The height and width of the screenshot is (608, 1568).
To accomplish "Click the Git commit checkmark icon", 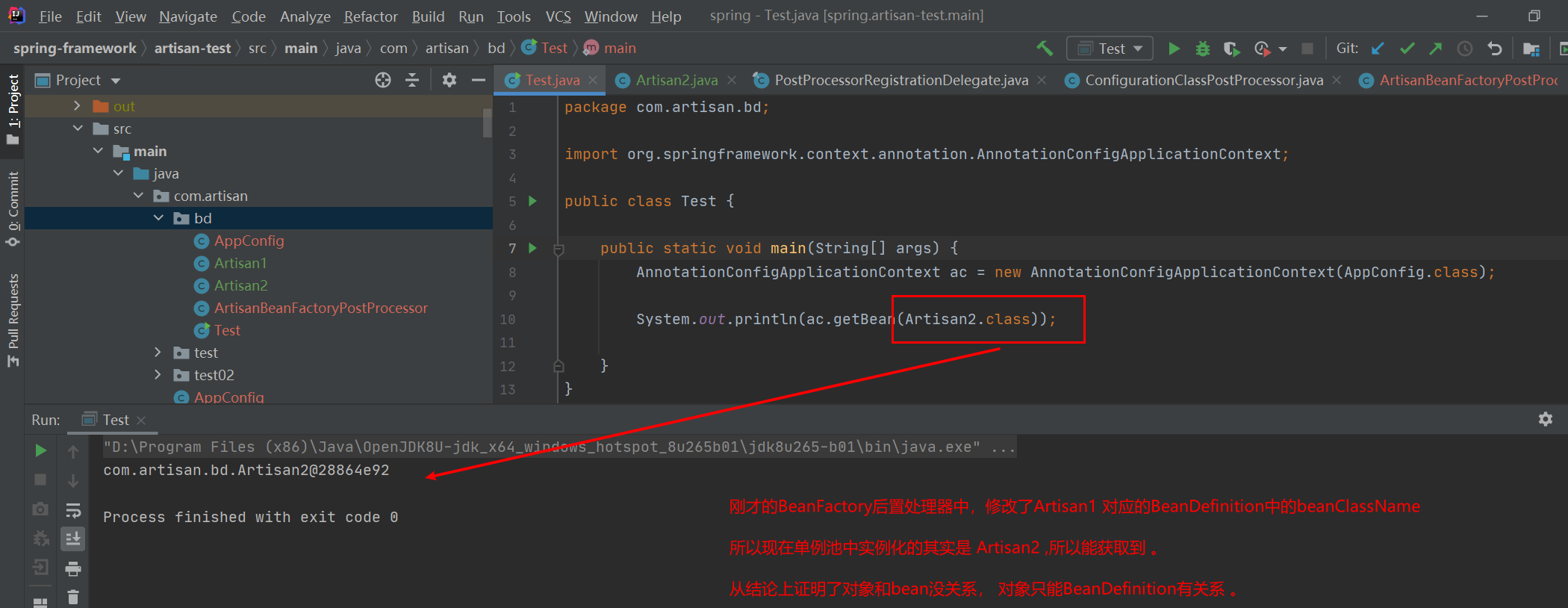I will [x=1407, y=49].
